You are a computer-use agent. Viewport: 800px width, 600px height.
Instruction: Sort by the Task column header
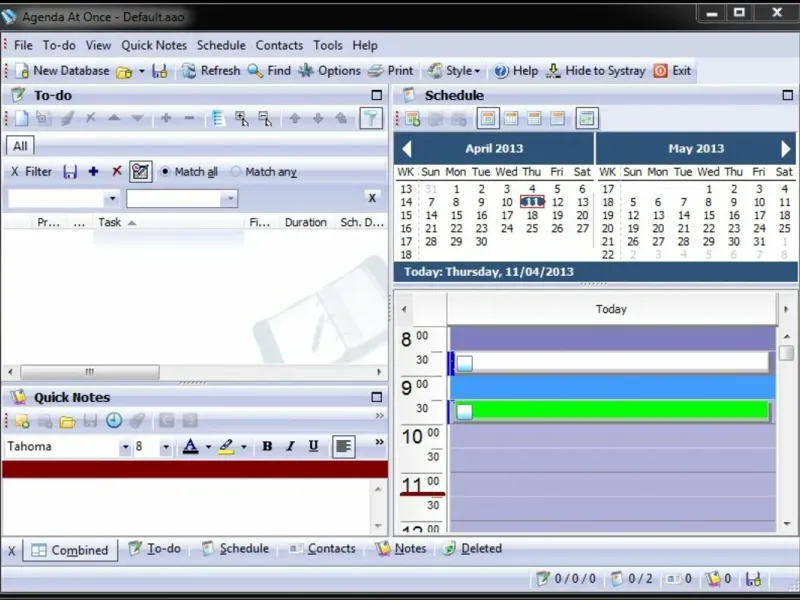click(x=169, y=222)
